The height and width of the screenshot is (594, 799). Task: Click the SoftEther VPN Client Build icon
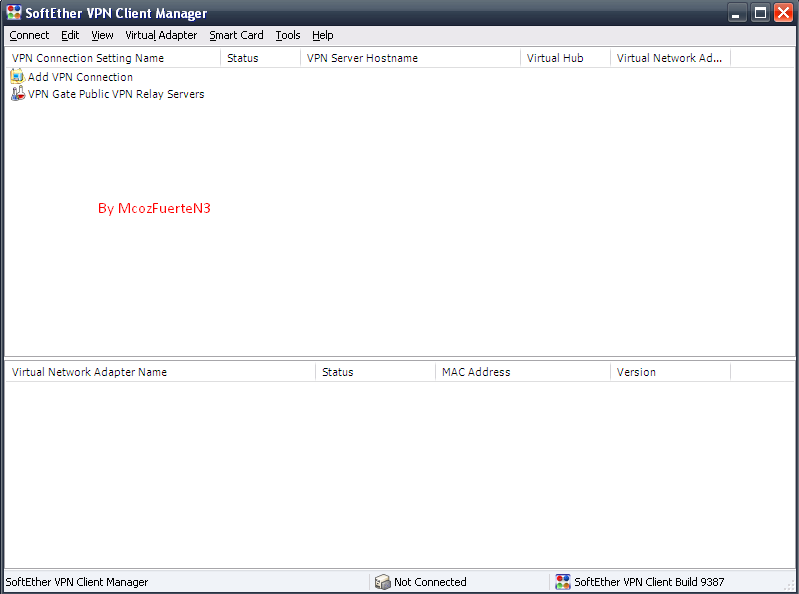pyautogui.click(x=563, y=582)
